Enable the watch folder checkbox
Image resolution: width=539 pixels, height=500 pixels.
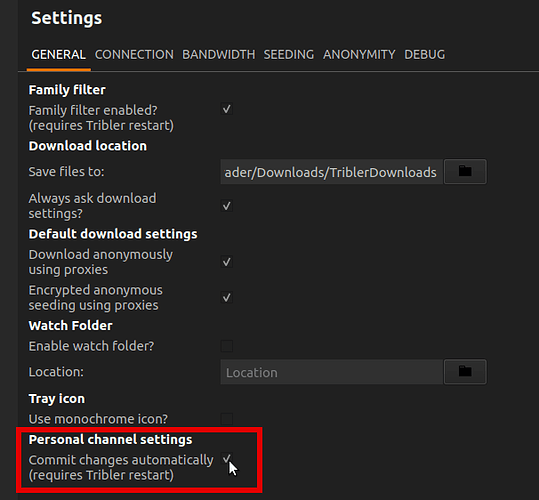[x=227, y=346]
